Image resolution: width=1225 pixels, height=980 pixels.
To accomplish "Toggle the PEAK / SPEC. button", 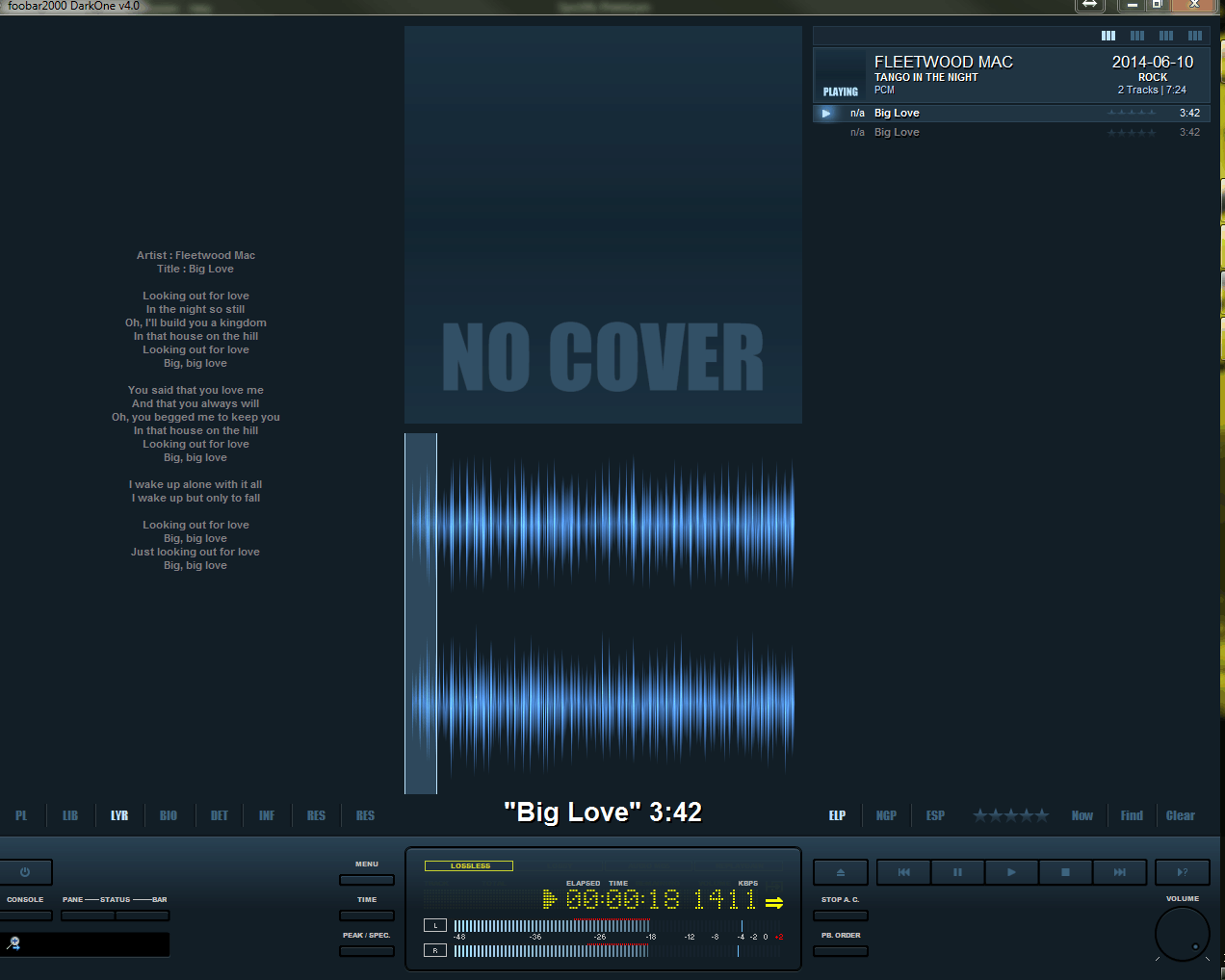I will (x=367, y=951).
